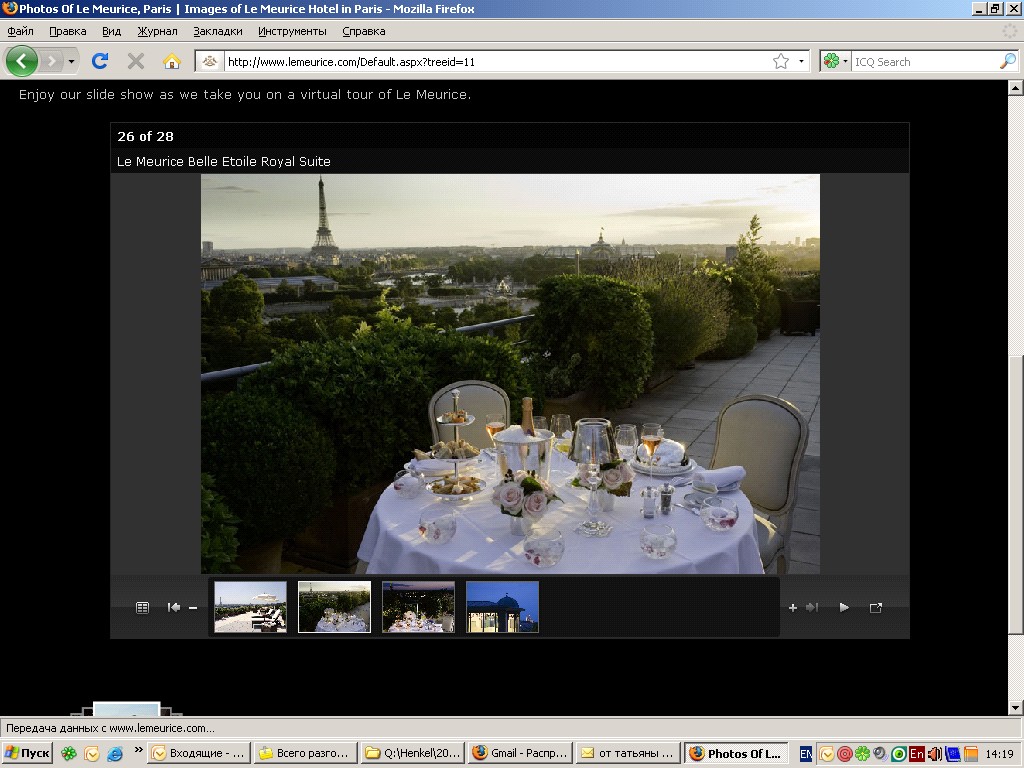Click the ICQ search magnifier icon

point(1007,61)
